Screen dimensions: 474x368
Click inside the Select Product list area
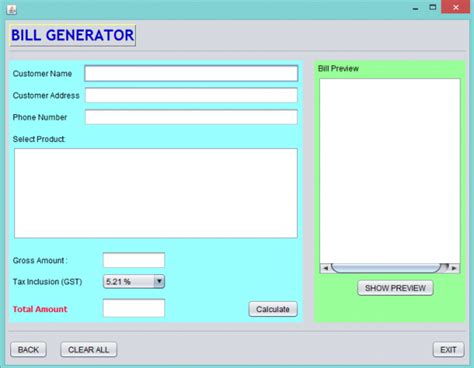click(x=156, y=193)
